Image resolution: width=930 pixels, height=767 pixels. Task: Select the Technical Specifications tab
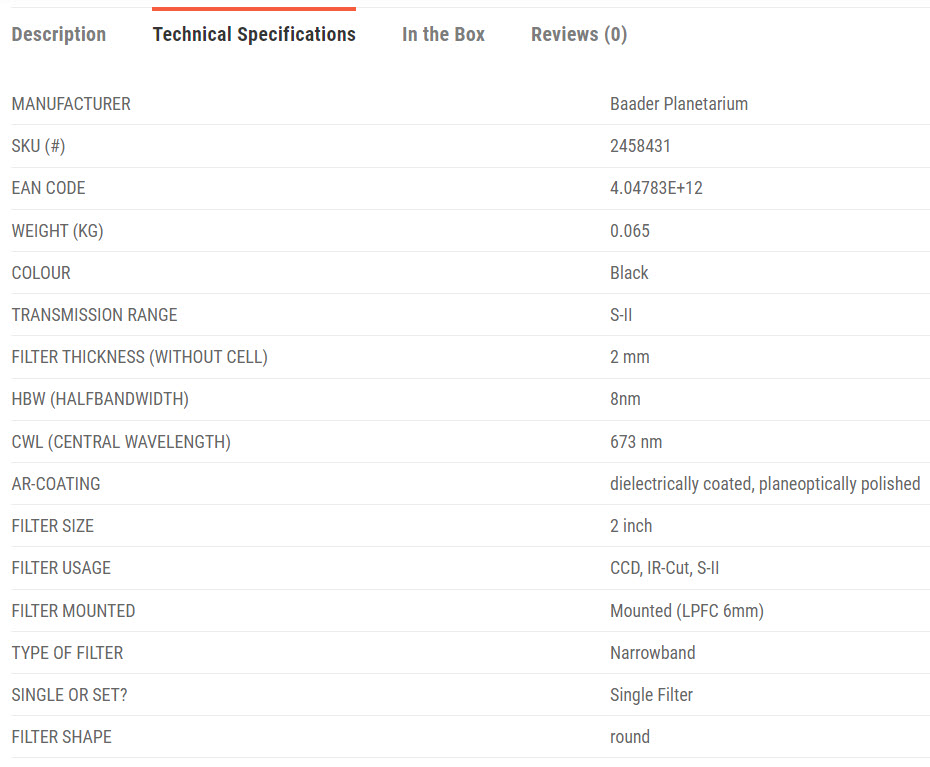(254, 34)
